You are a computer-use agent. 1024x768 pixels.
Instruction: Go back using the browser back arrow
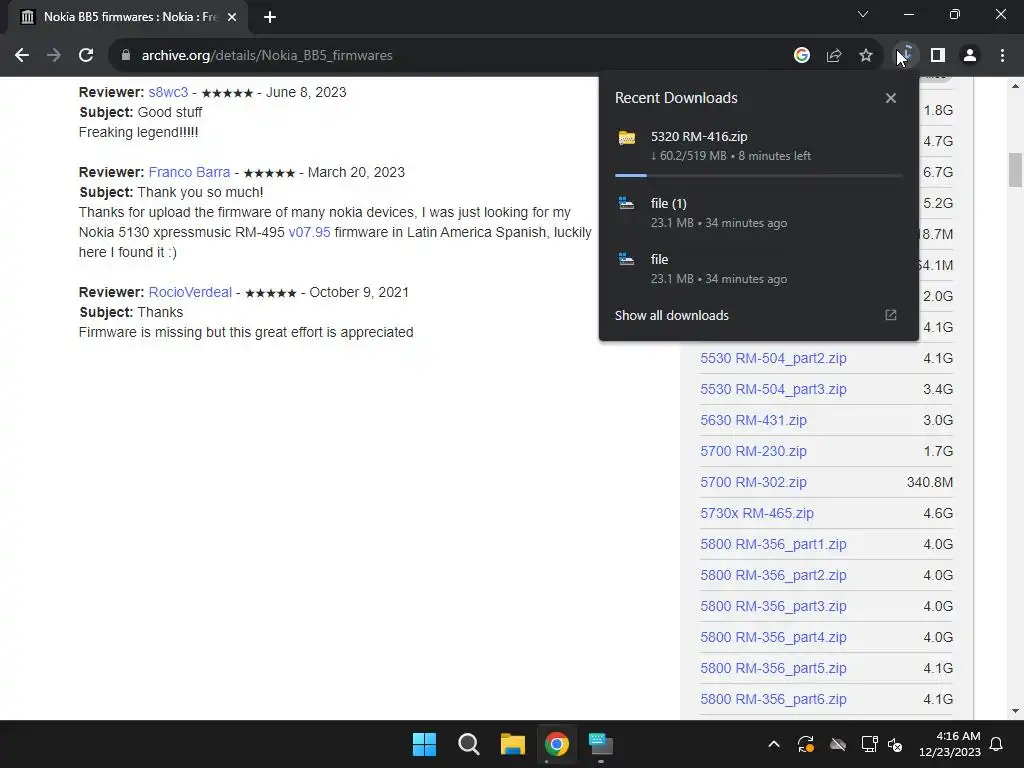coord(22,56)
